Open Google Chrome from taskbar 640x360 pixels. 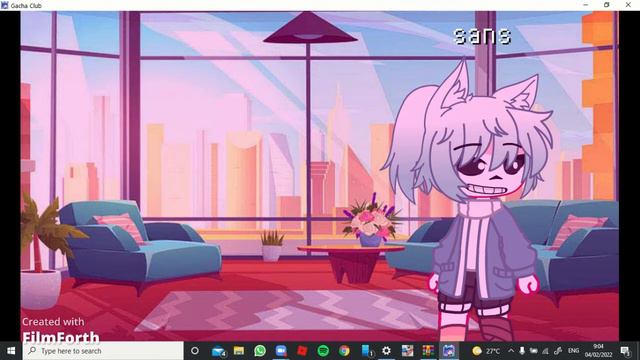click(344, 351)
